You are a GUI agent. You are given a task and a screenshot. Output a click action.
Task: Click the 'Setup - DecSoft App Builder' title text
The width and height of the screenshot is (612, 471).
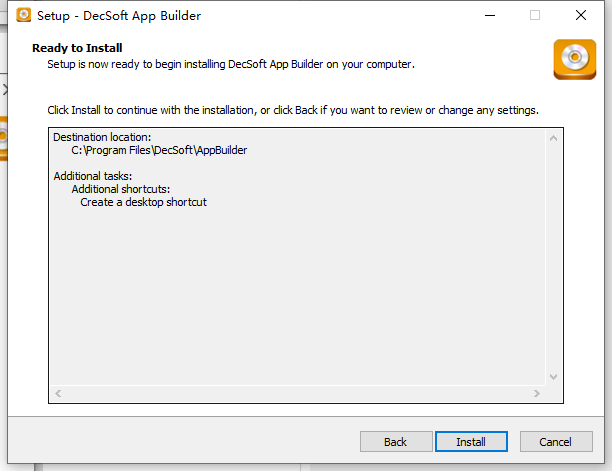(119, 16)
